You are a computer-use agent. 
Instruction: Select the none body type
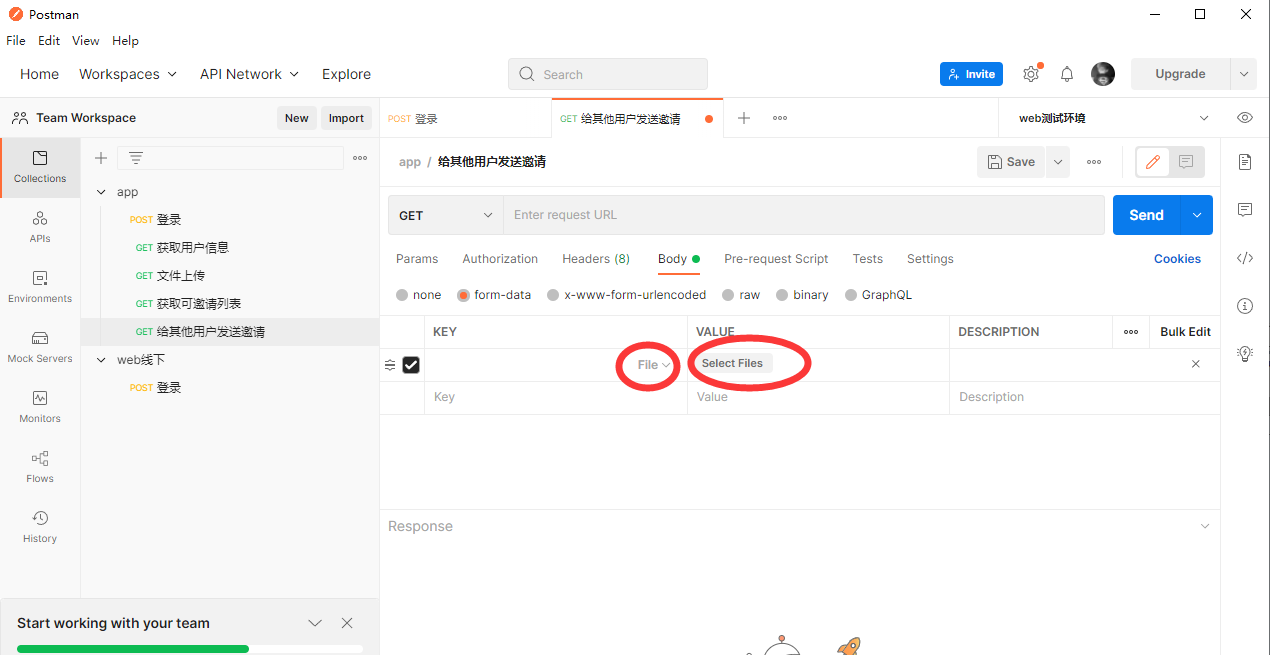tap(418, 295)
